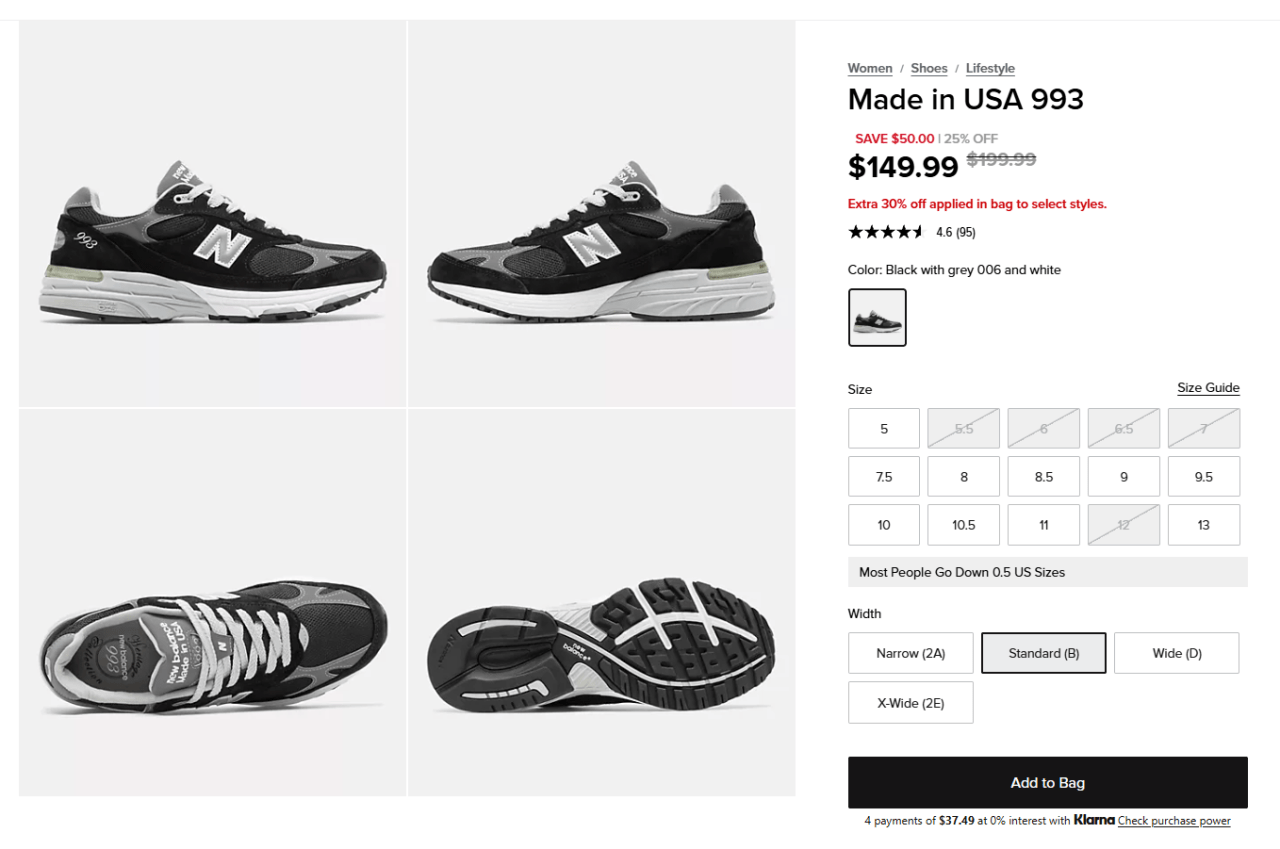
Task: Choose size 7.5
Action: pos(884,476)
